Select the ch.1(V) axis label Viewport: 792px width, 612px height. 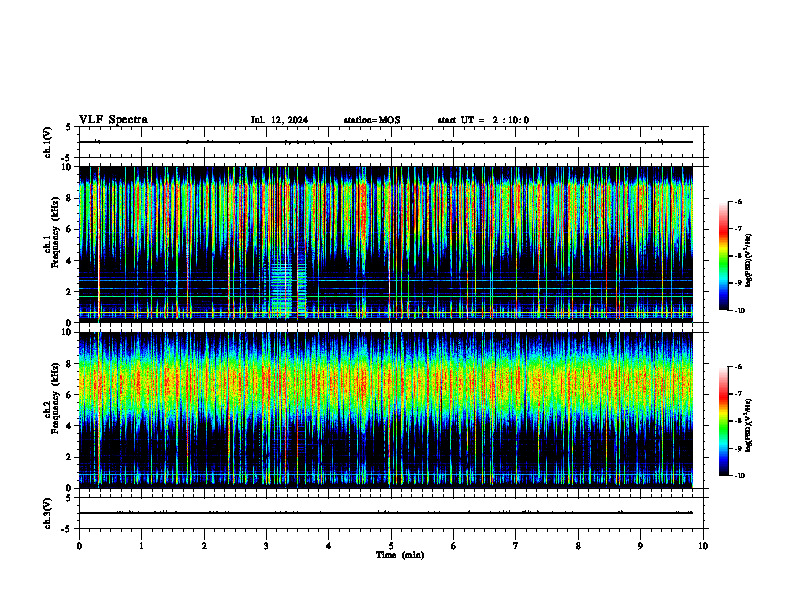48,142
